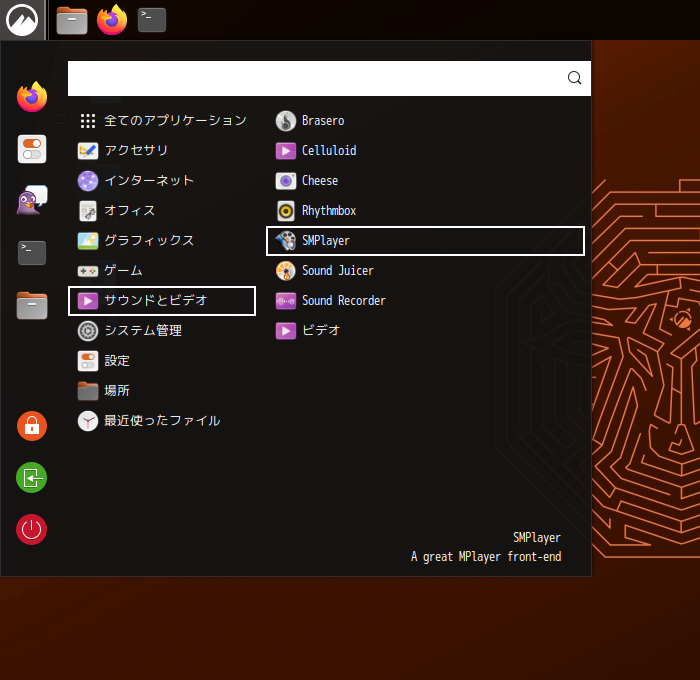700x680 pixels.
Task: Select ゲーム category
Action: coord(162,271)
